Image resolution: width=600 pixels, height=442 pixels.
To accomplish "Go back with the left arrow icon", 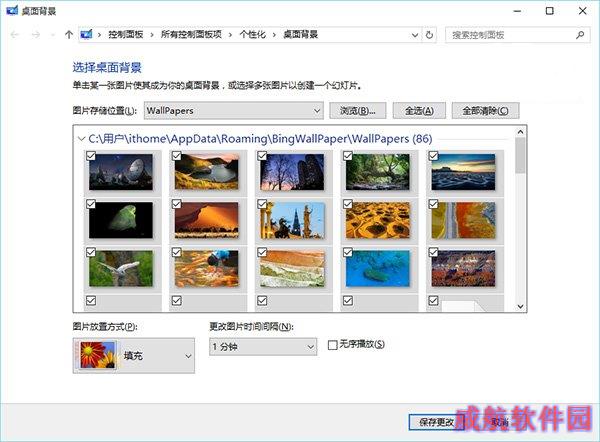I will point(15,35).
